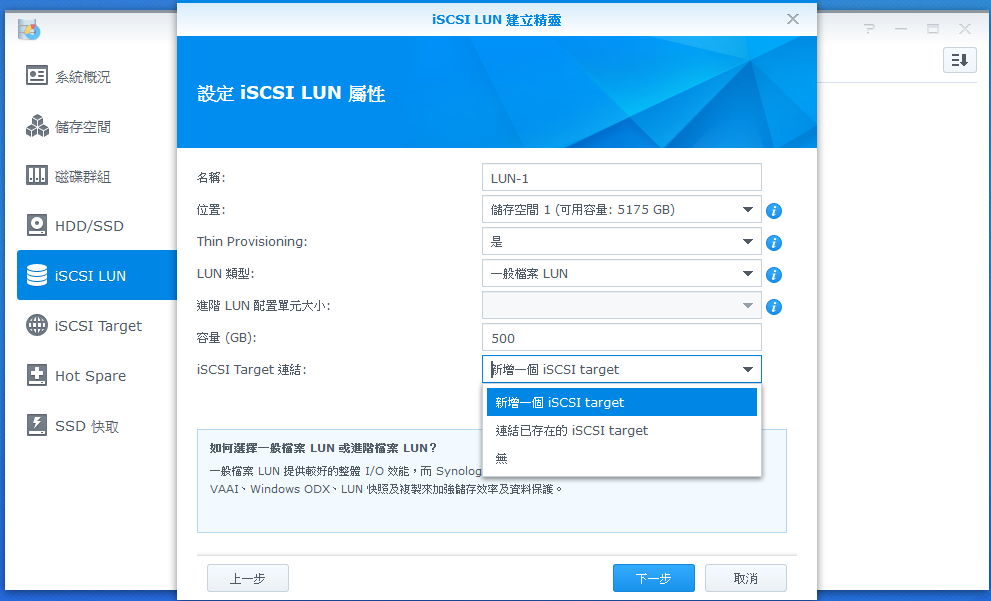991x601 pixels.
Task: Close the iSCSI LUN 建立精靈 dialog
Action: coord(793,19)
